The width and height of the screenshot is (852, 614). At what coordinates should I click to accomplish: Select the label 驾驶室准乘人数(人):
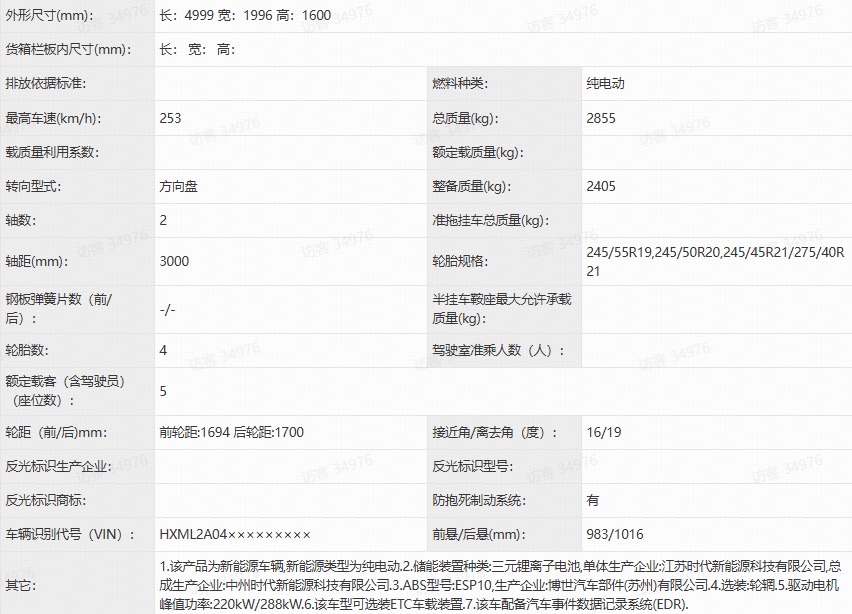coord(498,350)
